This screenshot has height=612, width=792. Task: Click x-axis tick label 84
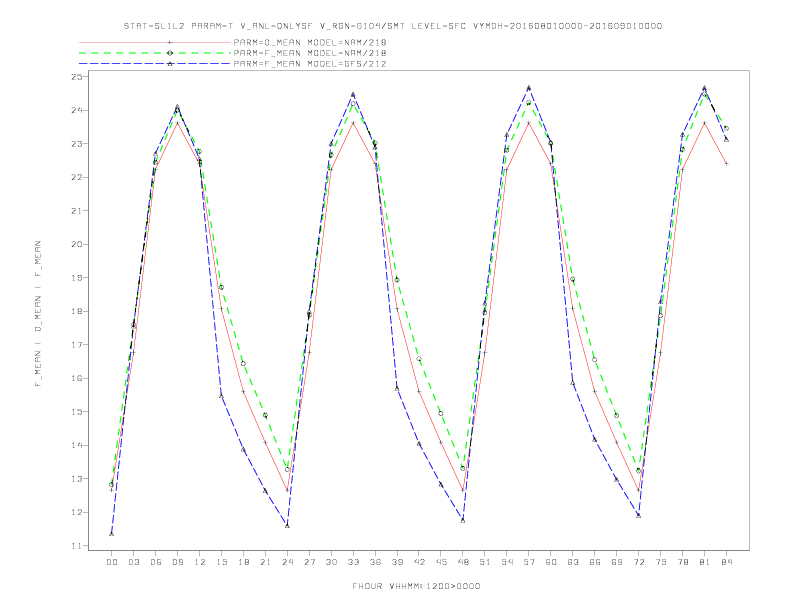pos(726,562)
